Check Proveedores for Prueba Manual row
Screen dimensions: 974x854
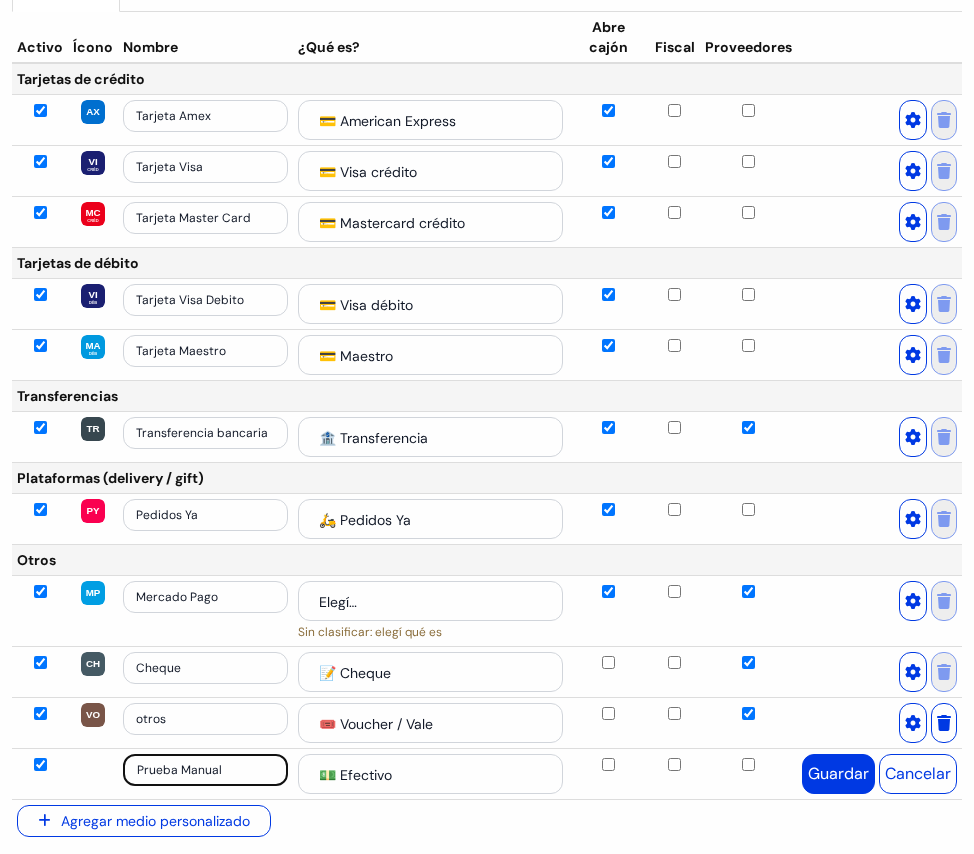(749, 765)
